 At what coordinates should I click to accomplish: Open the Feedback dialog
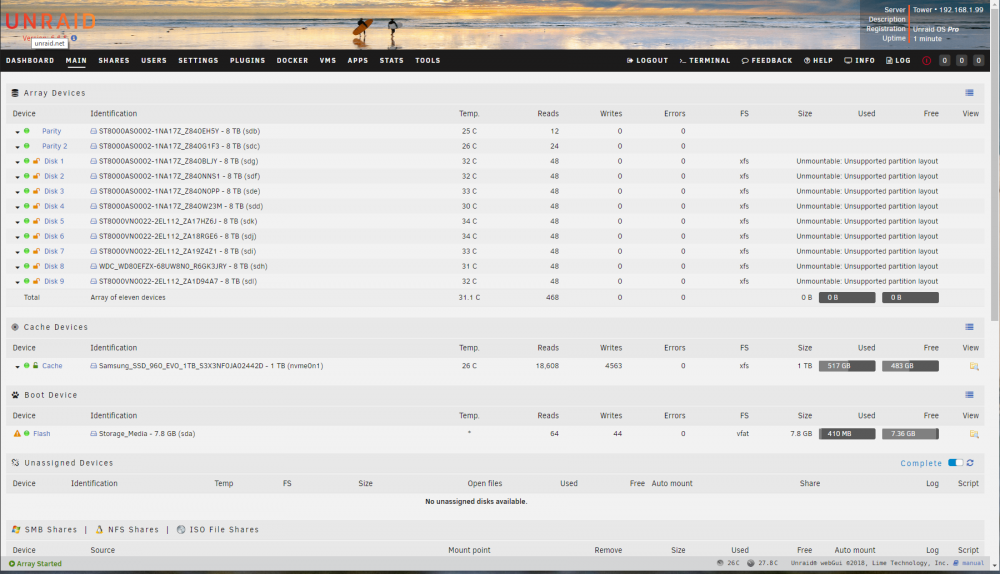[x=767, y=61]
